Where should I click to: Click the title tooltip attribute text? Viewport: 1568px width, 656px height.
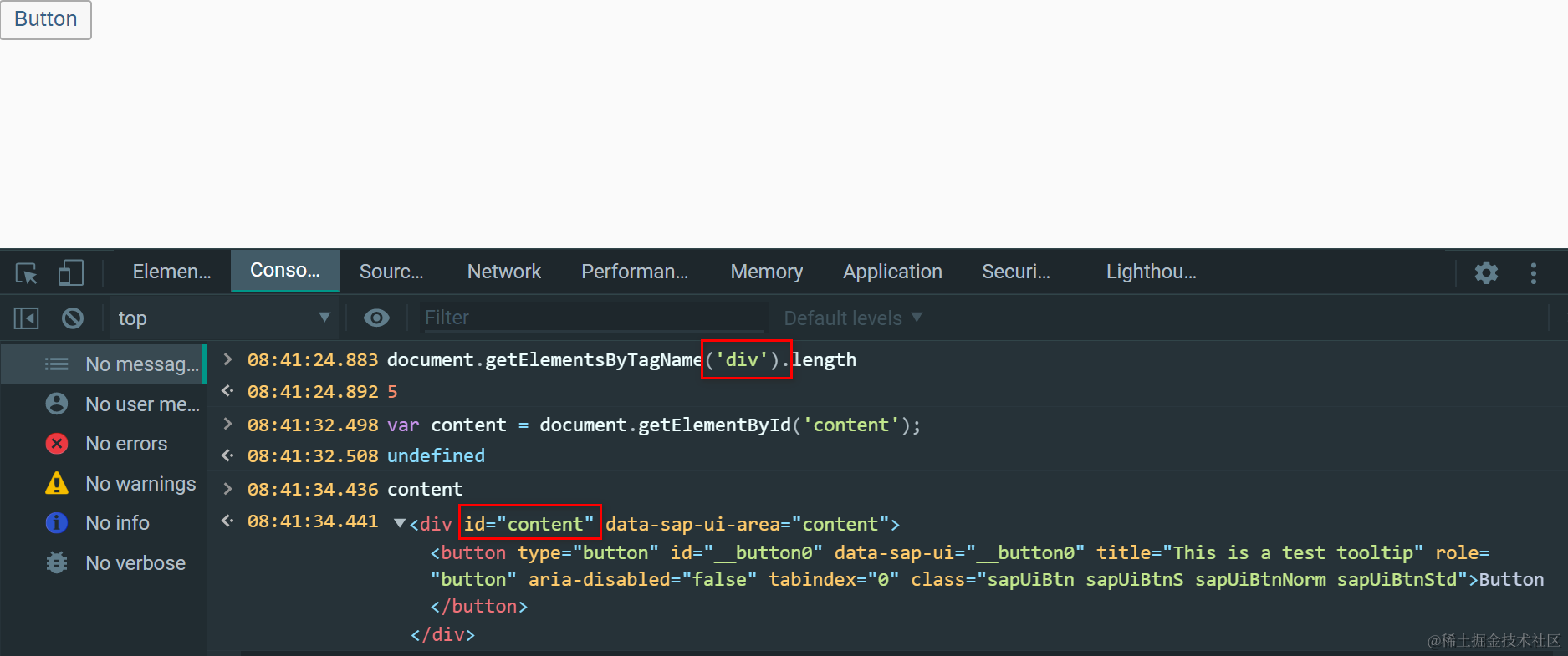(1259, 552)
